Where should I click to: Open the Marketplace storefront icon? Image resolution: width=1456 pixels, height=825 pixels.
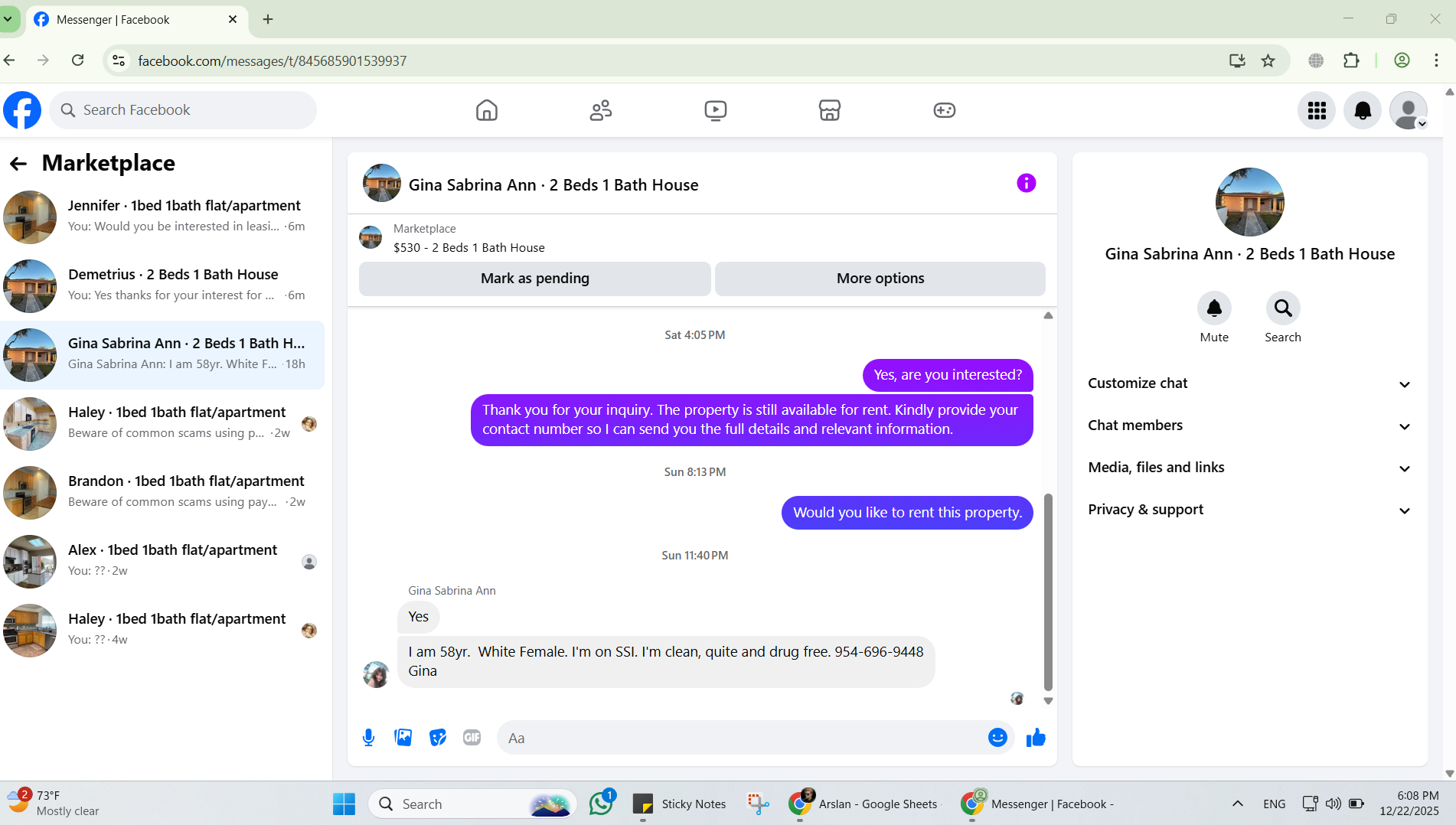pyautogui.click(x=830, y=110)
